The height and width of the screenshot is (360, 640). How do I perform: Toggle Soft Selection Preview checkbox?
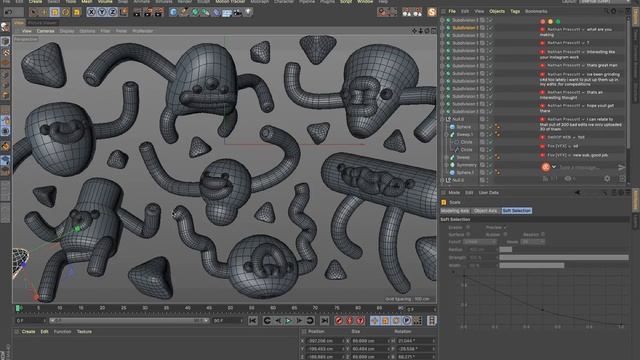click(505, 227)
